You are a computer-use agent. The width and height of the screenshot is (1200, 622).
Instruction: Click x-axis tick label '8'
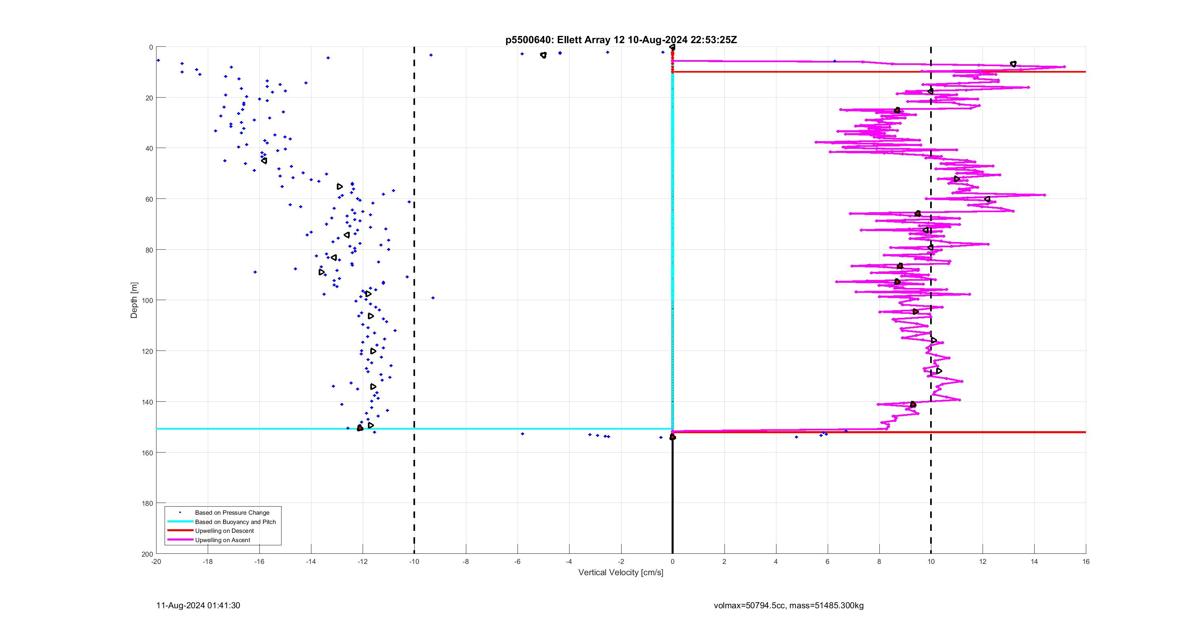pos(880,561)
